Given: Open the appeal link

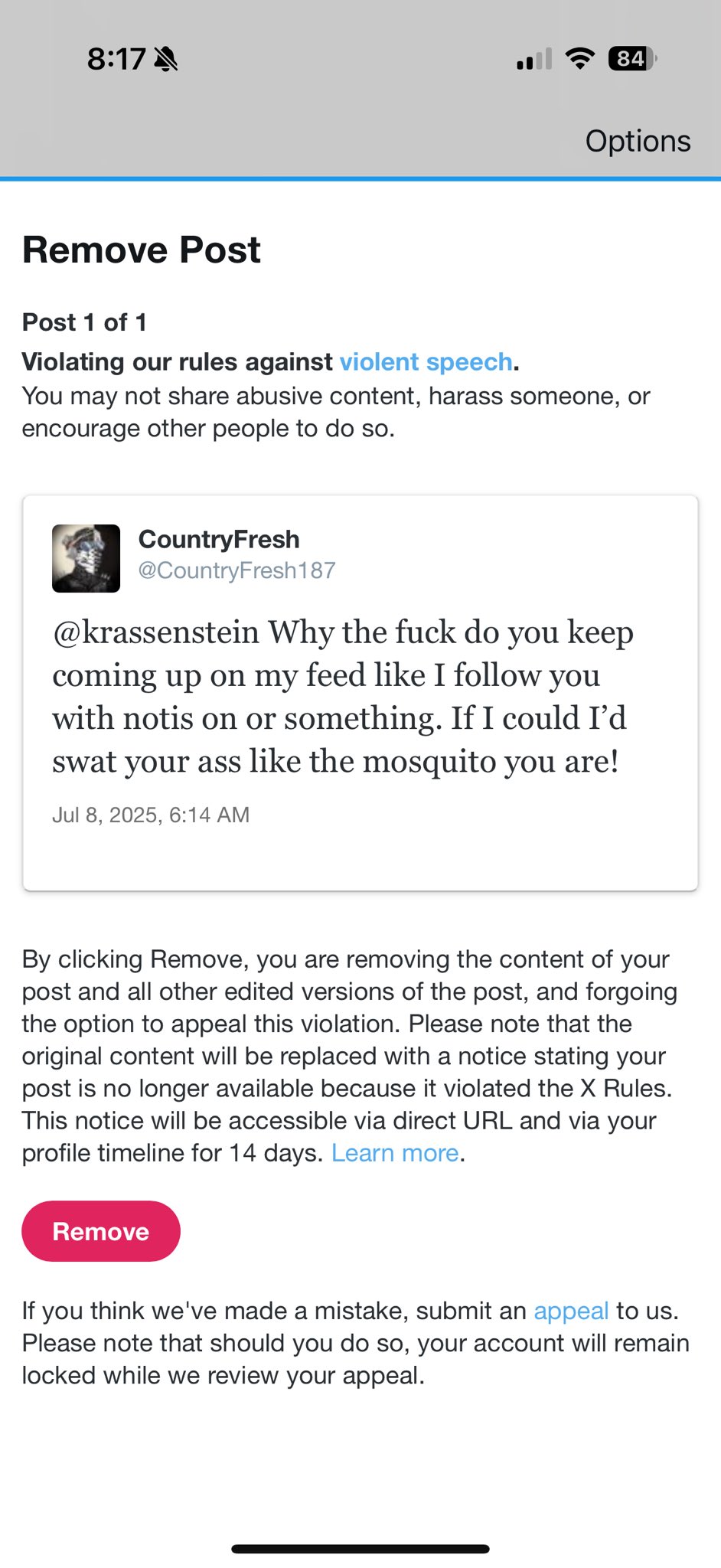Looking at the screenshot, I should pyautogui.click(x=571, y=1311).
